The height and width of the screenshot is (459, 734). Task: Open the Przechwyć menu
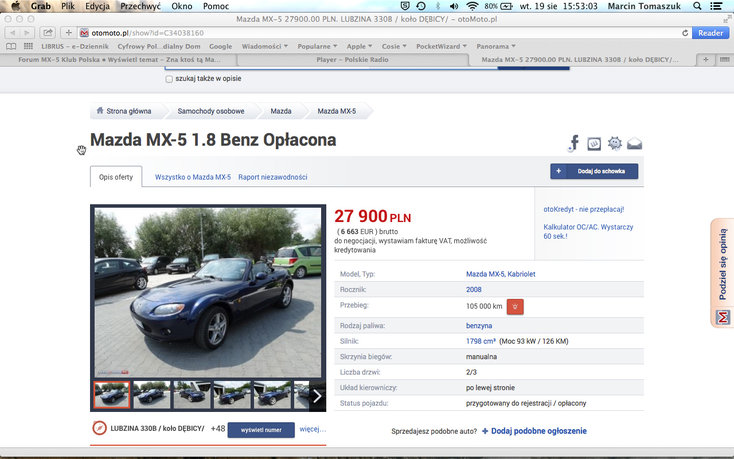[140, 6]
